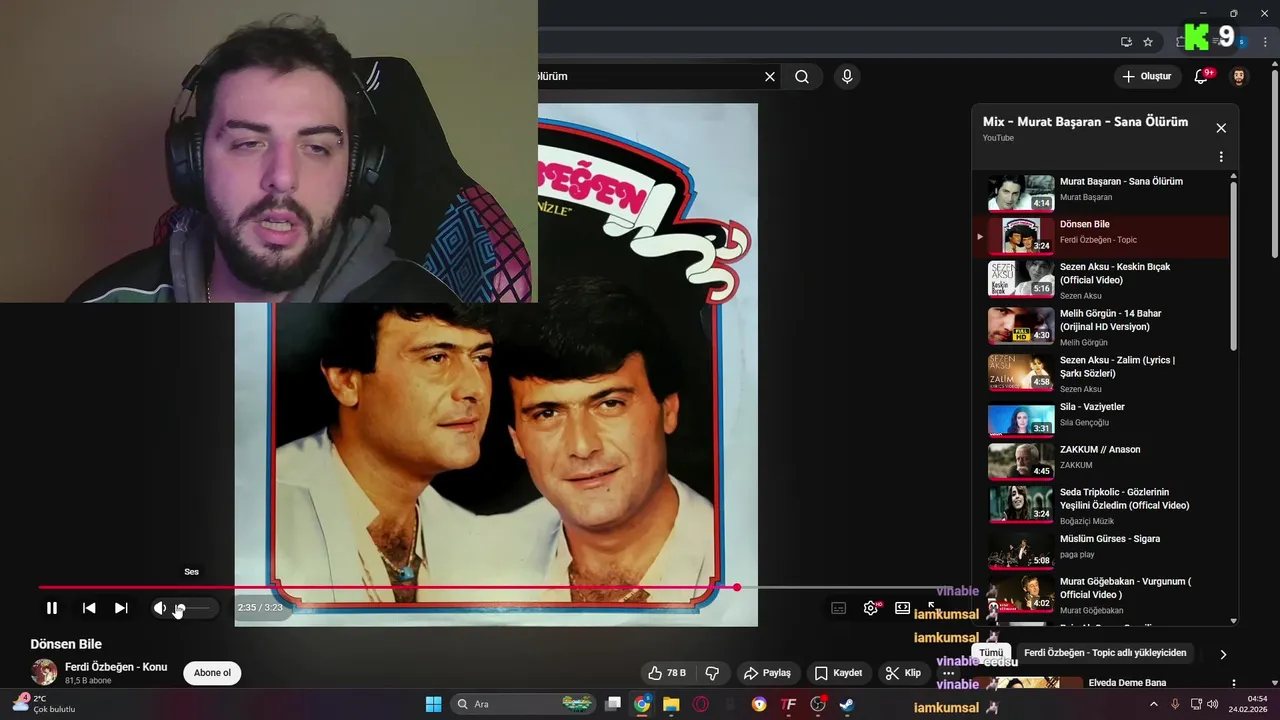Open the weather widget showing 2°C
This screenshot has width=1280, height=720.
43,703
